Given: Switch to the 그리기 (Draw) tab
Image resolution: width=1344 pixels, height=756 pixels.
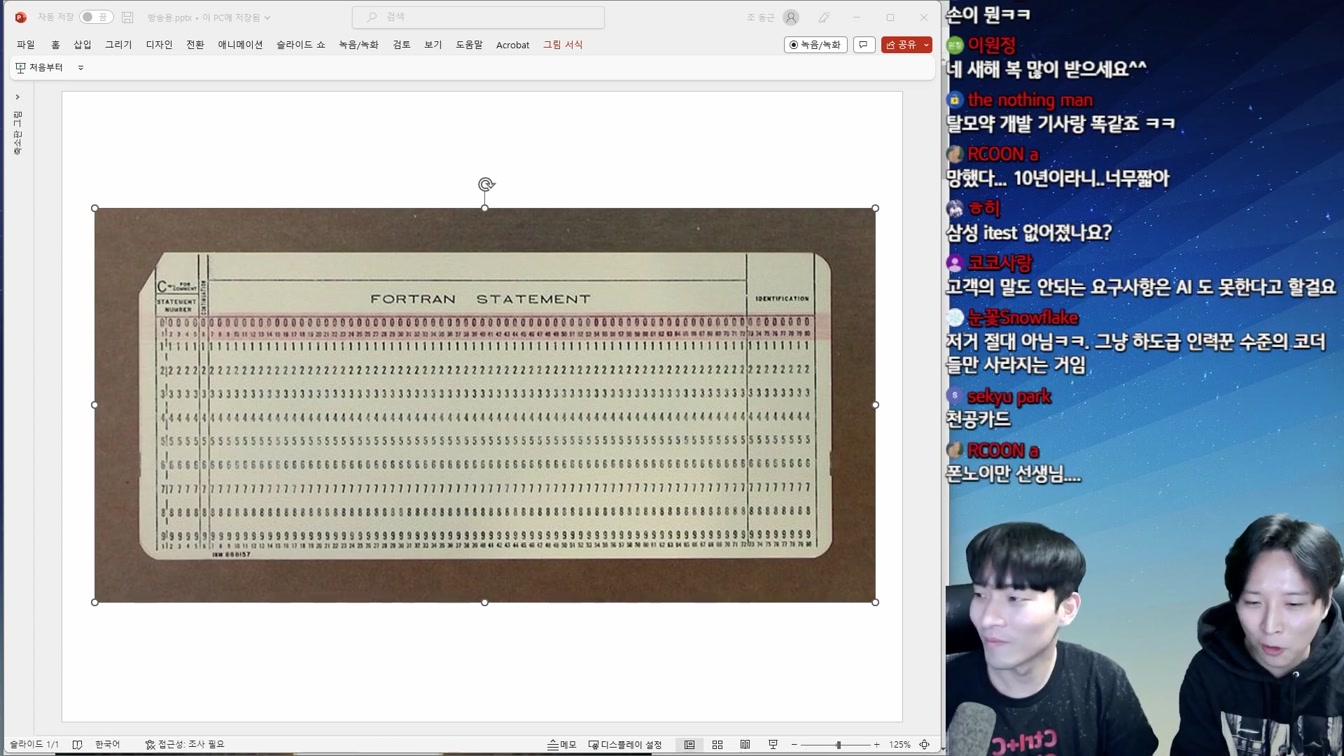Looking at the screenshot, I should (x=118, y=45).
